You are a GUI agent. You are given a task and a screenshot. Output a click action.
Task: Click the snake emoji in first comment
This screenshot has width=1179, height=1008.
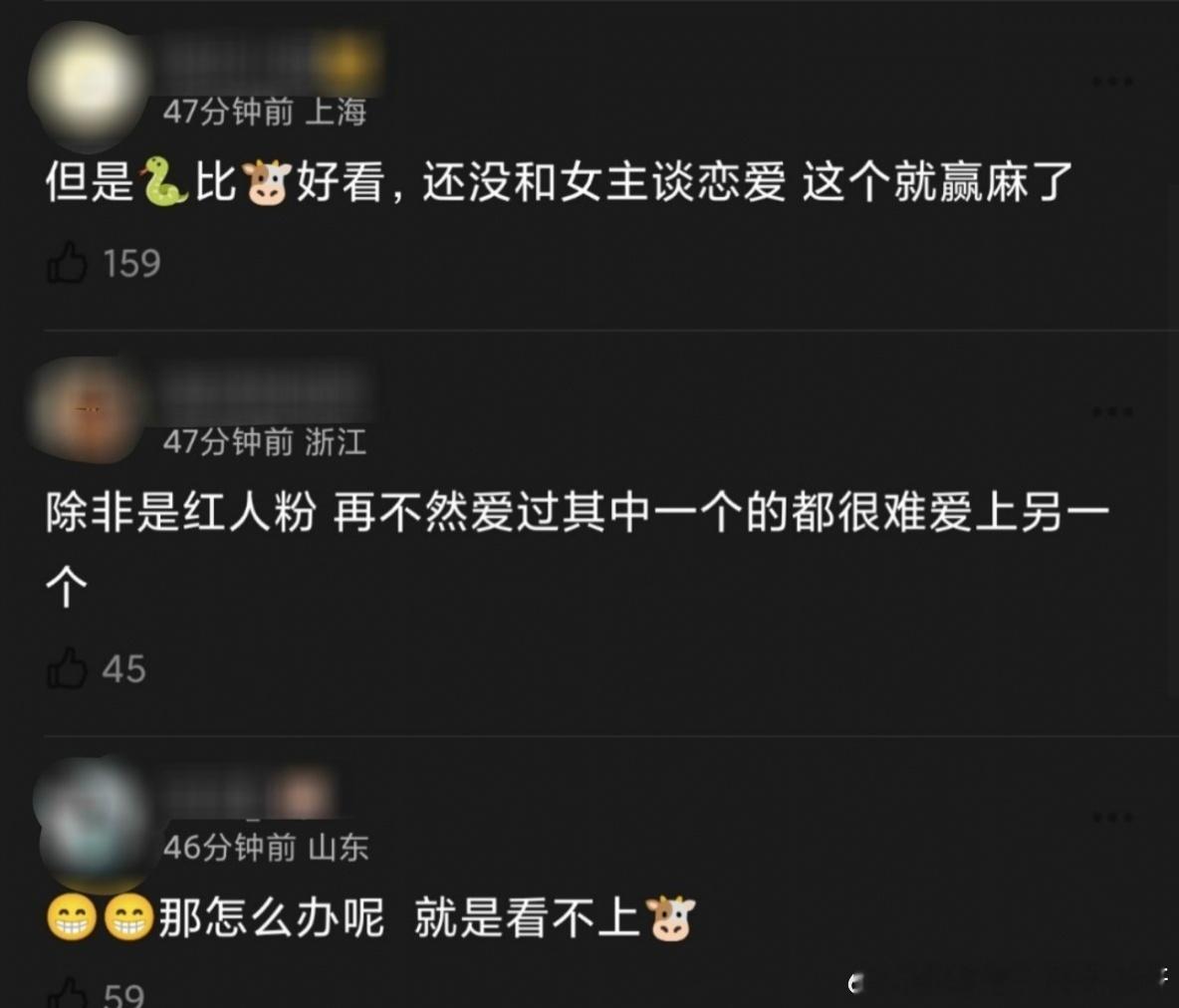coord(164,181)
